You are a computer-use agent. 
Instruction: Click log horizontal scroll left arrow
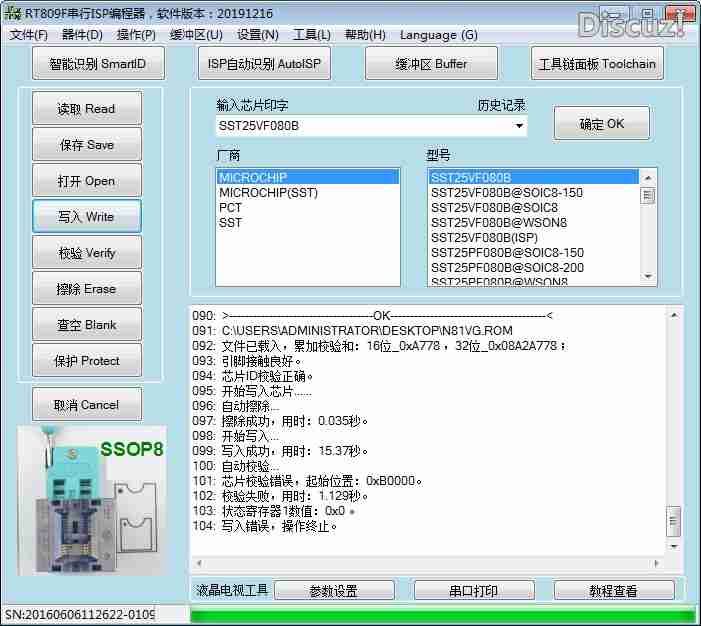[x=199, y=563]
